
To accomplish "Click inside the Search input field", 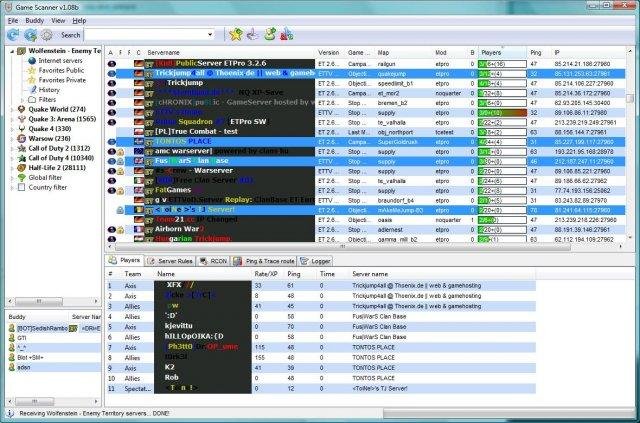I will click(145, 35).
